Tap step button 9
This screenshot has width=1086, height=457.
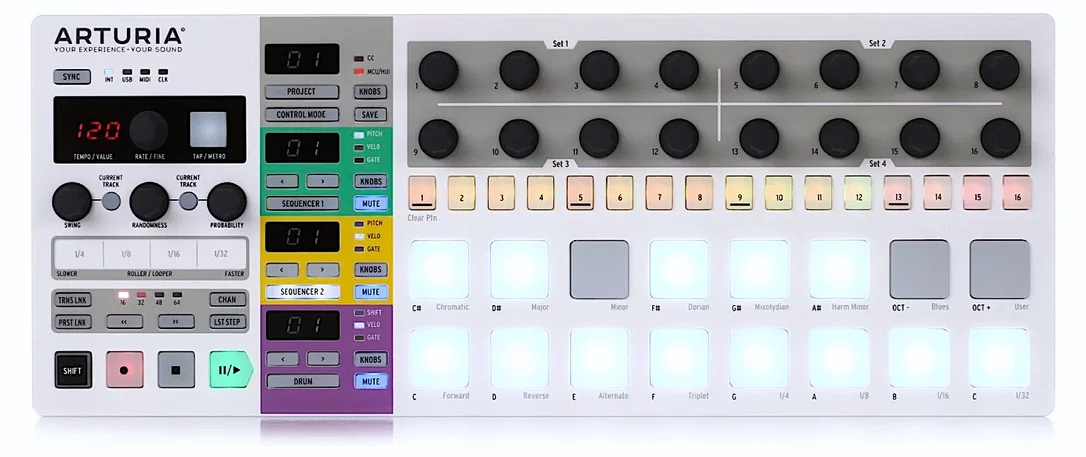pyautogui.click(x=739, y=192)
